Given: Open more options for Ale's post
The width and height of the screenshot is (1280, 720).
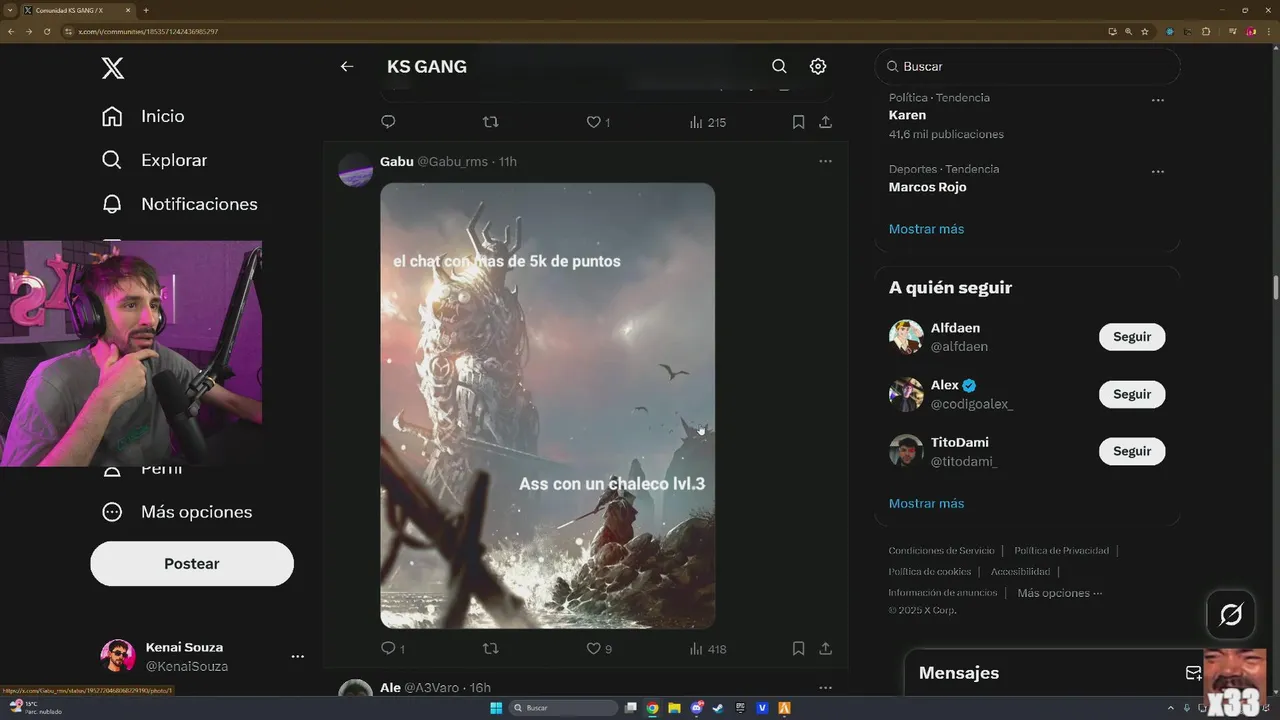Looking at the screenshot, I should tap(825, 688).
